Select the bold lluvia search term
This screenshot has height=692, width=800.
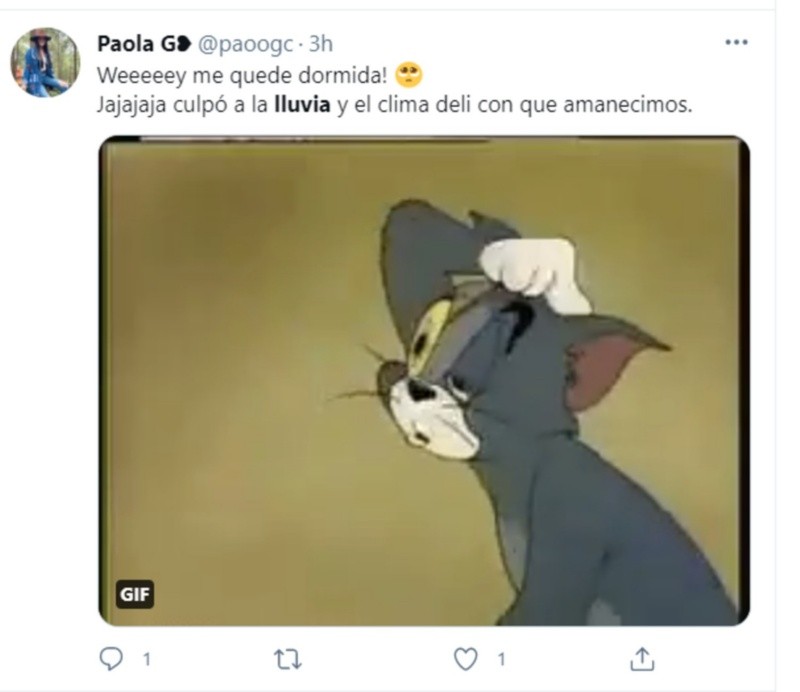(303, 105)
